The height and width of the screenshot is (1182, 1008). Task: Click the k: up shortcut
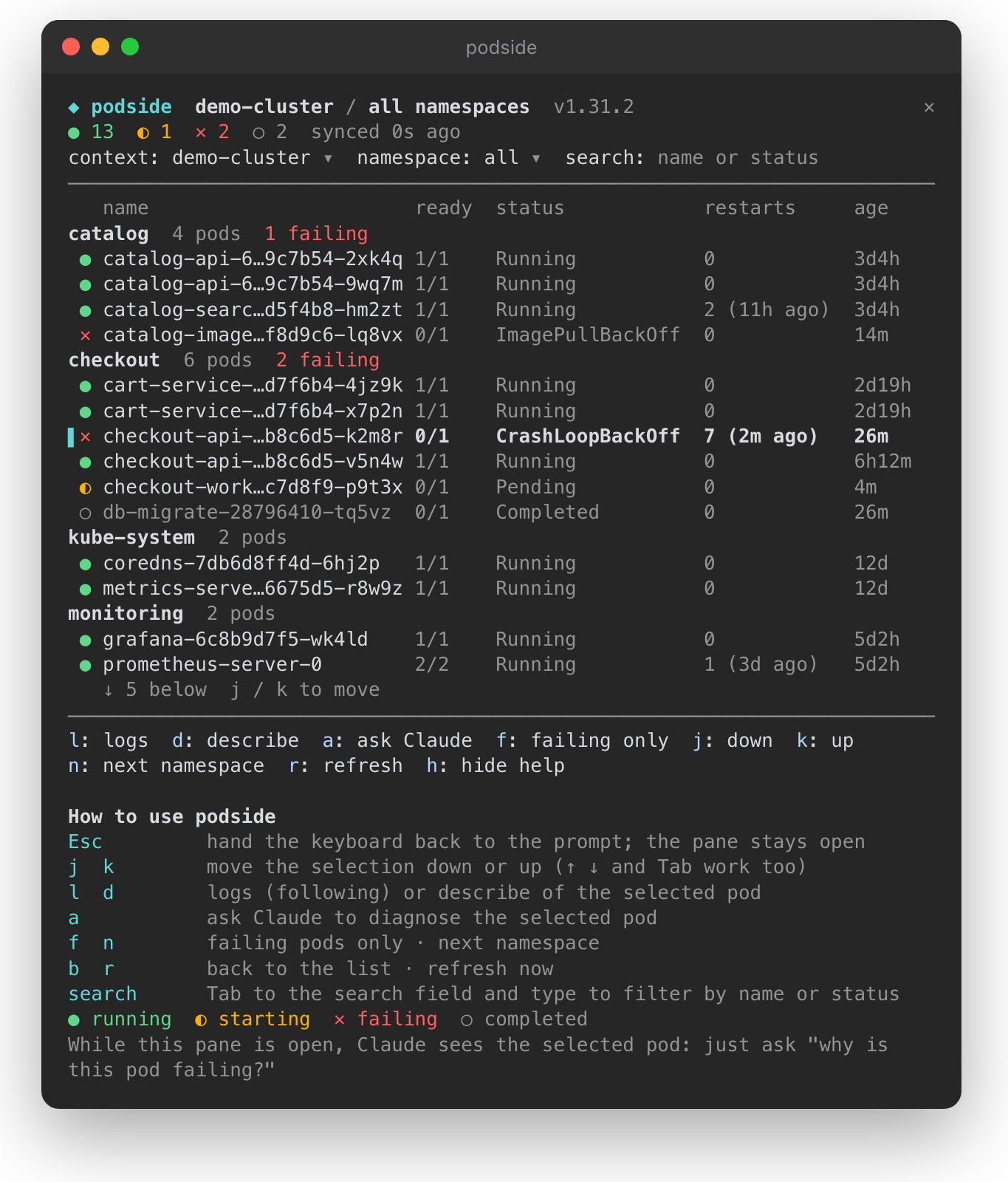point(825,741)
